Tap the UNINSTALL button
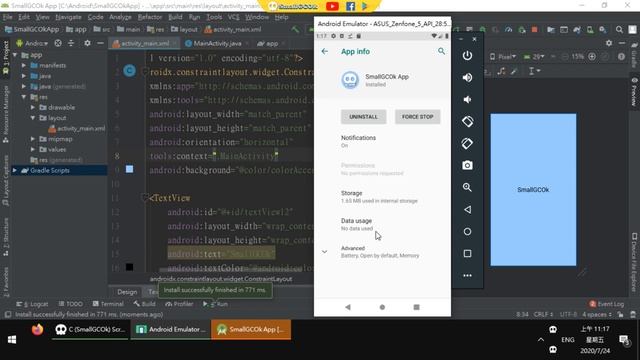The height and width of the screenshot is (360, 640). tap(363, 117)
